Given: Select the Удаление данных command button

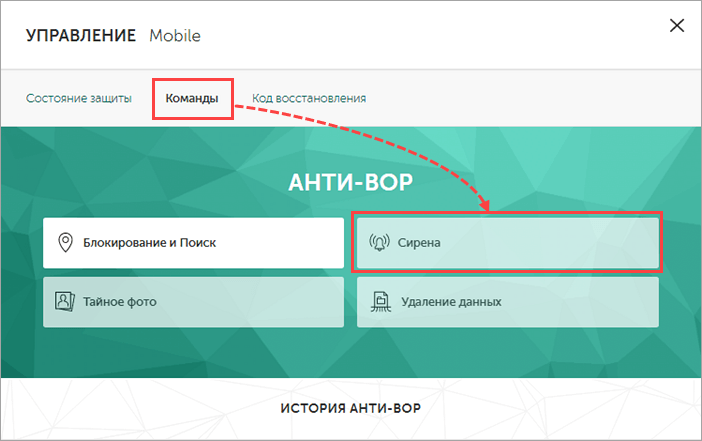Looking at the screenshot, I should (508, 302).
